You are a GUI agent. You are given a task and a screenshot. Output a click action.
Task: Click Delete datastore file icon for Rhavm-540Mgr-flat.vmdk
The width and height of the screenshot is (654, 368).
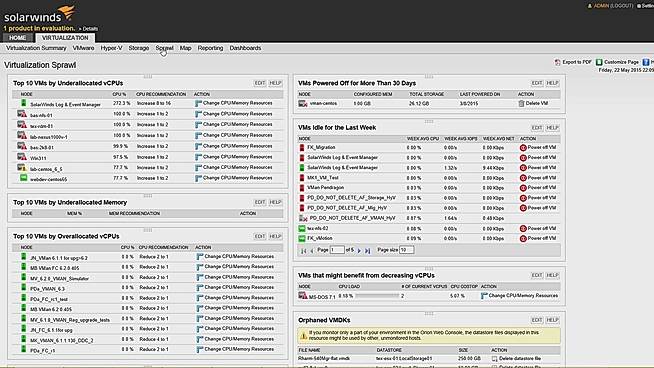[494, 359]
